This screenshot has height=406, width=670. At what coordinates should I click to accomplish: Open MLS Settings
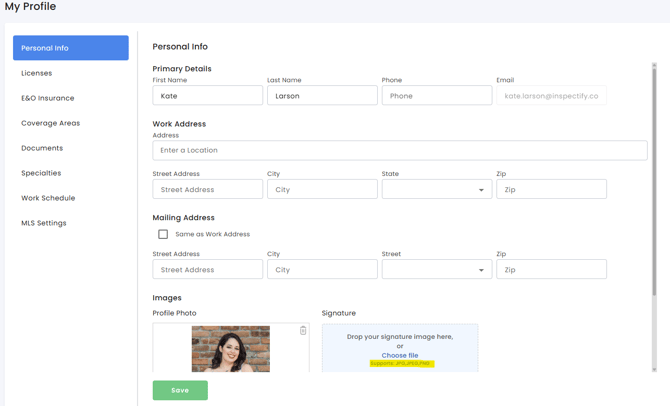click(x=44, y=223)
